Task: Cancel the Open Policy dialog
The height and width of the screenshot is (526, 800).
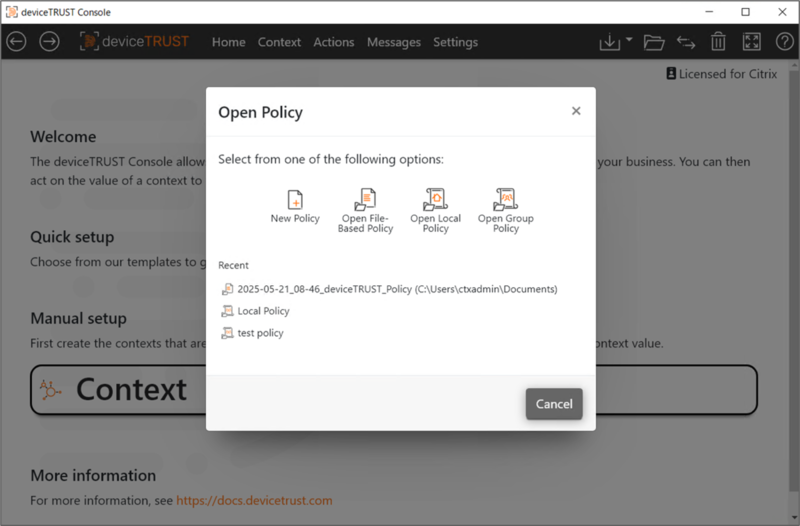Action: (554, 404)
